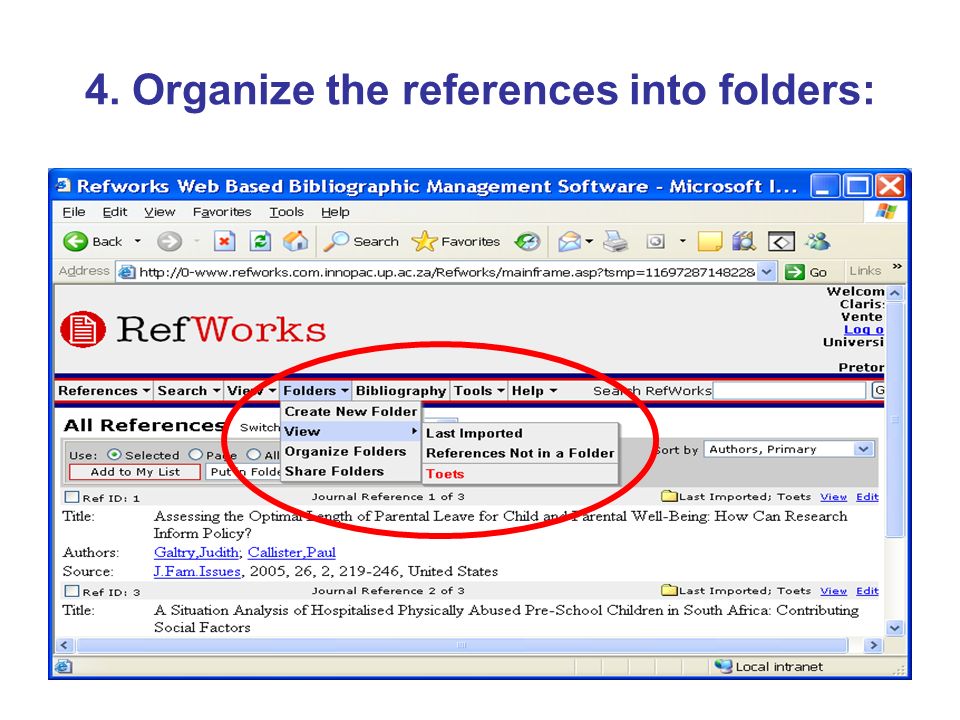Viewport: 960px width, 720px height.
Task: Click the Add to My List button
Action: (135, 472)
